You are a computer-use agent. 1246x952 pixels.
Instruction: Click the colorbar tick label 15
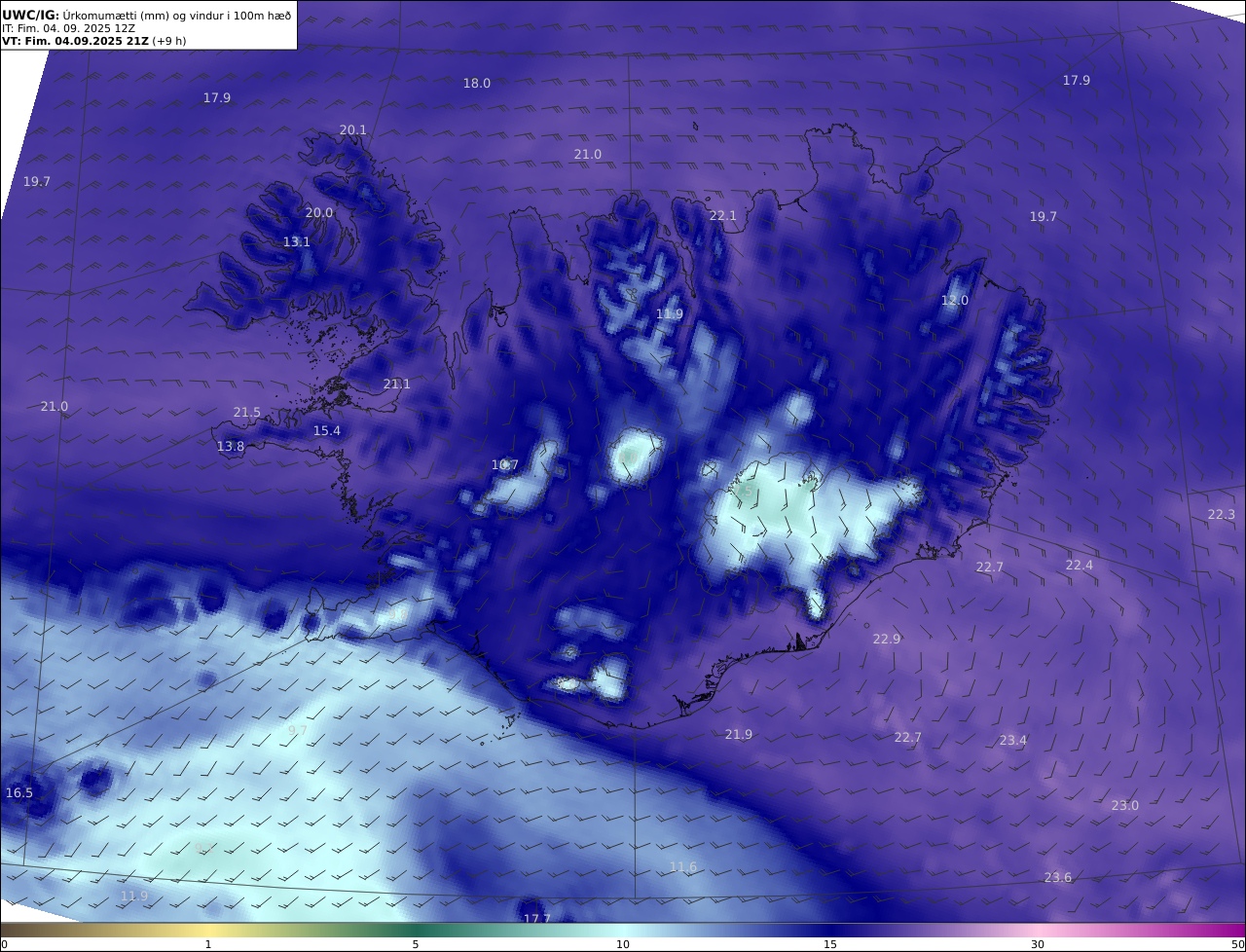pyautogui.click(x=830, y=944)
